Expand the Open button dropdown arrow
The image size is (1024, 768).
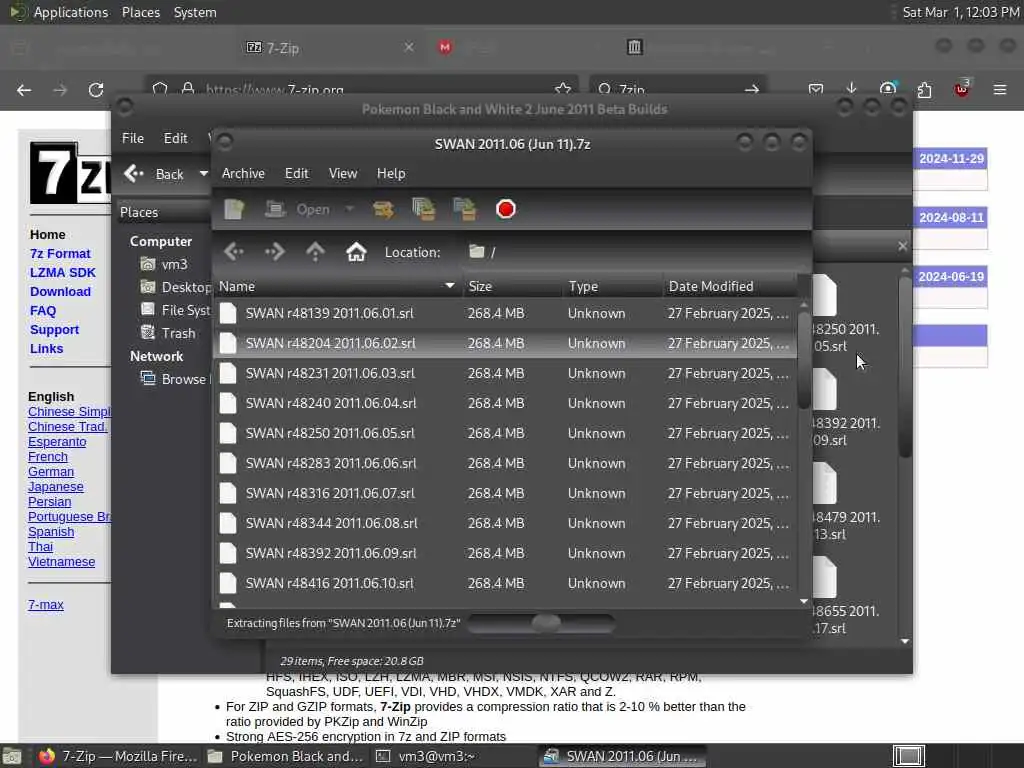tap(349, 210)
